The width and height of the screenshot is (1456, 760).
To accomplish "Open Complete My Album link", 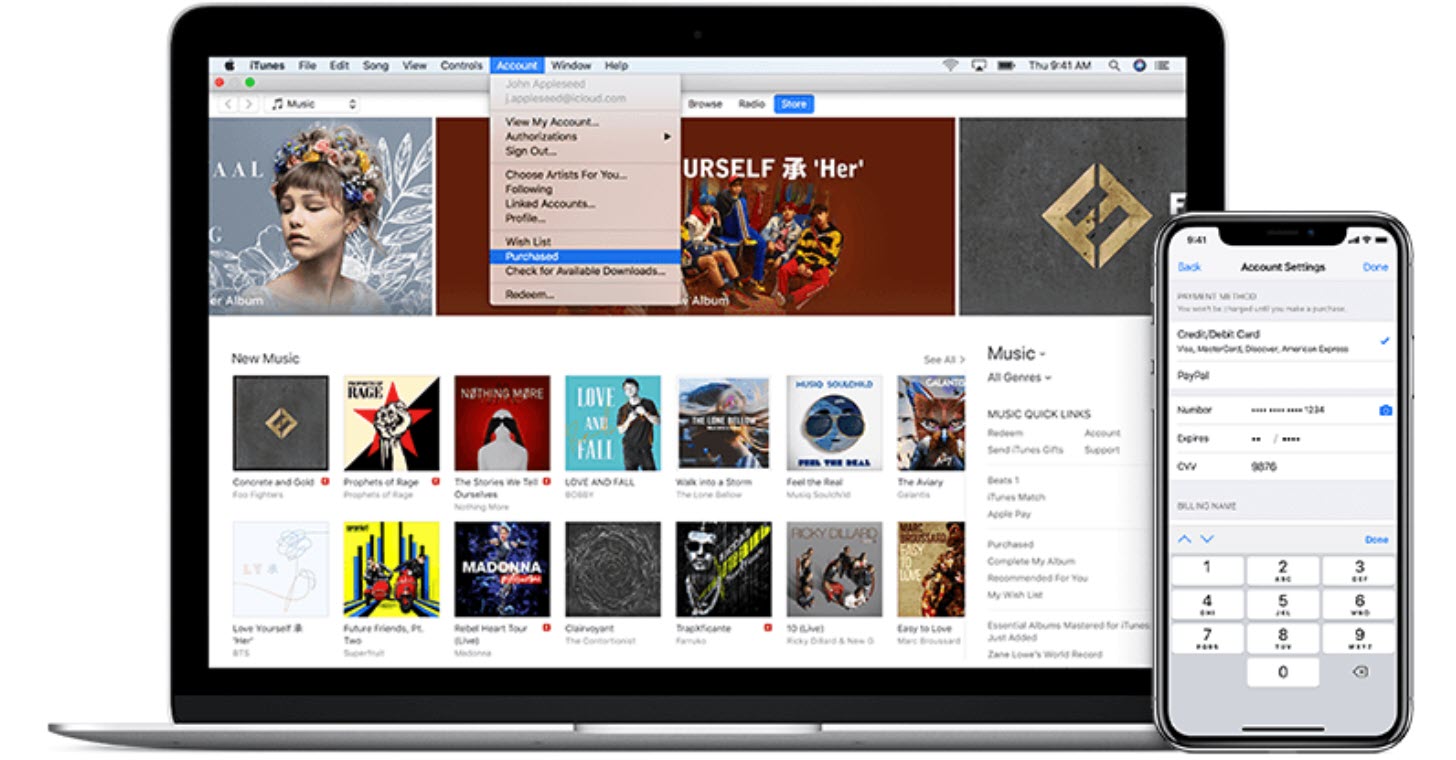I will (x=1032, y=562).
